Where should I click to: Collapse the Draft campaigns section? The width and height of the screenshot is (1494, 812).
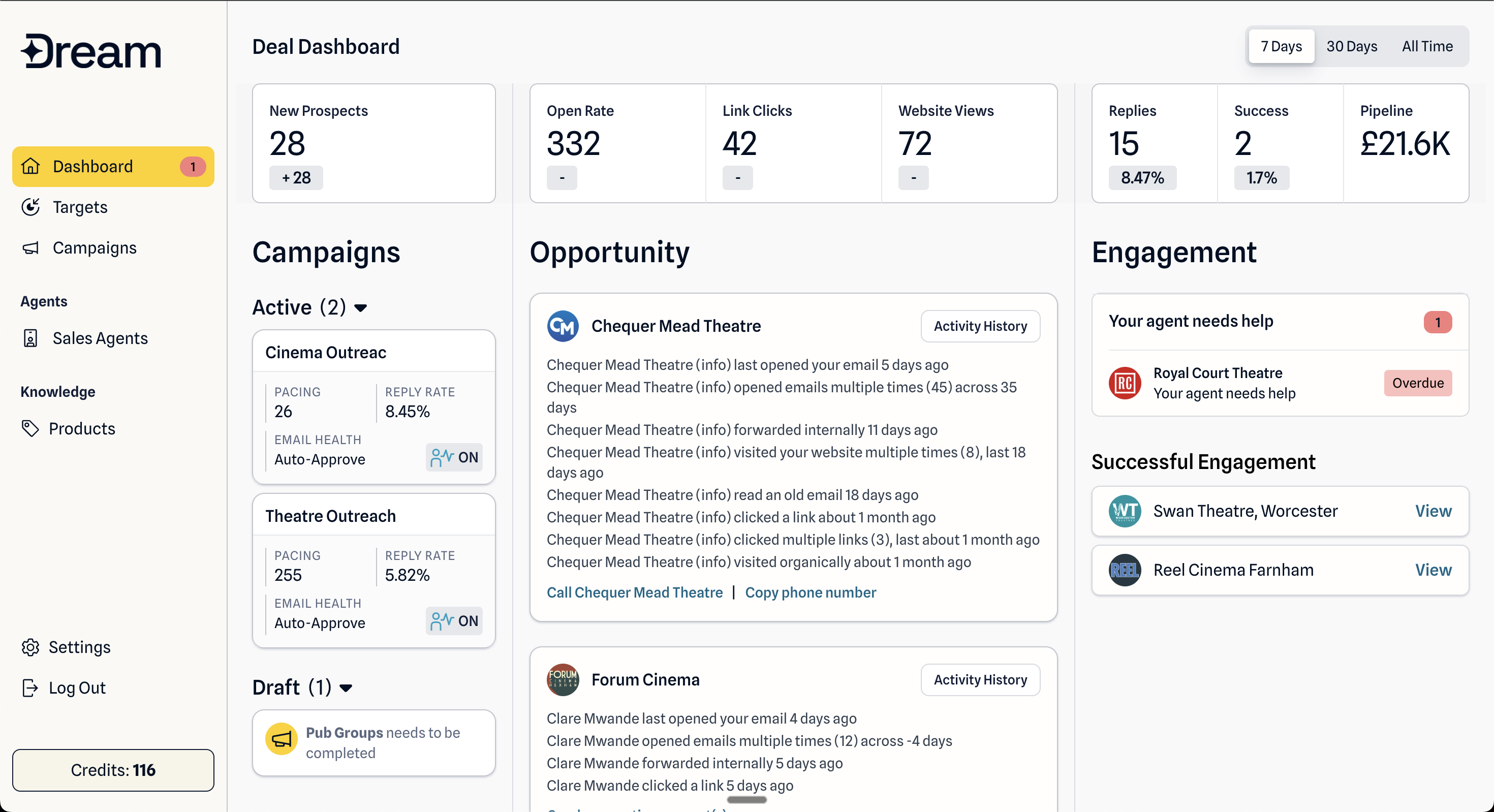pos(346,689)
